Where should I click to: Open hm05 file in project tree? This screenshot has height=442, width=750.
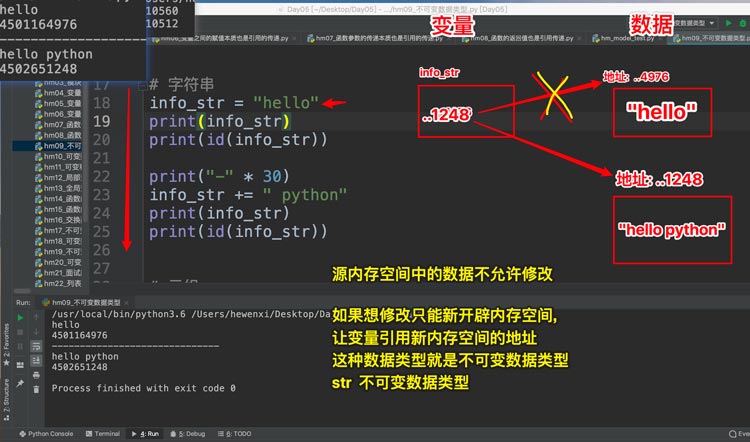pos(58,103)
